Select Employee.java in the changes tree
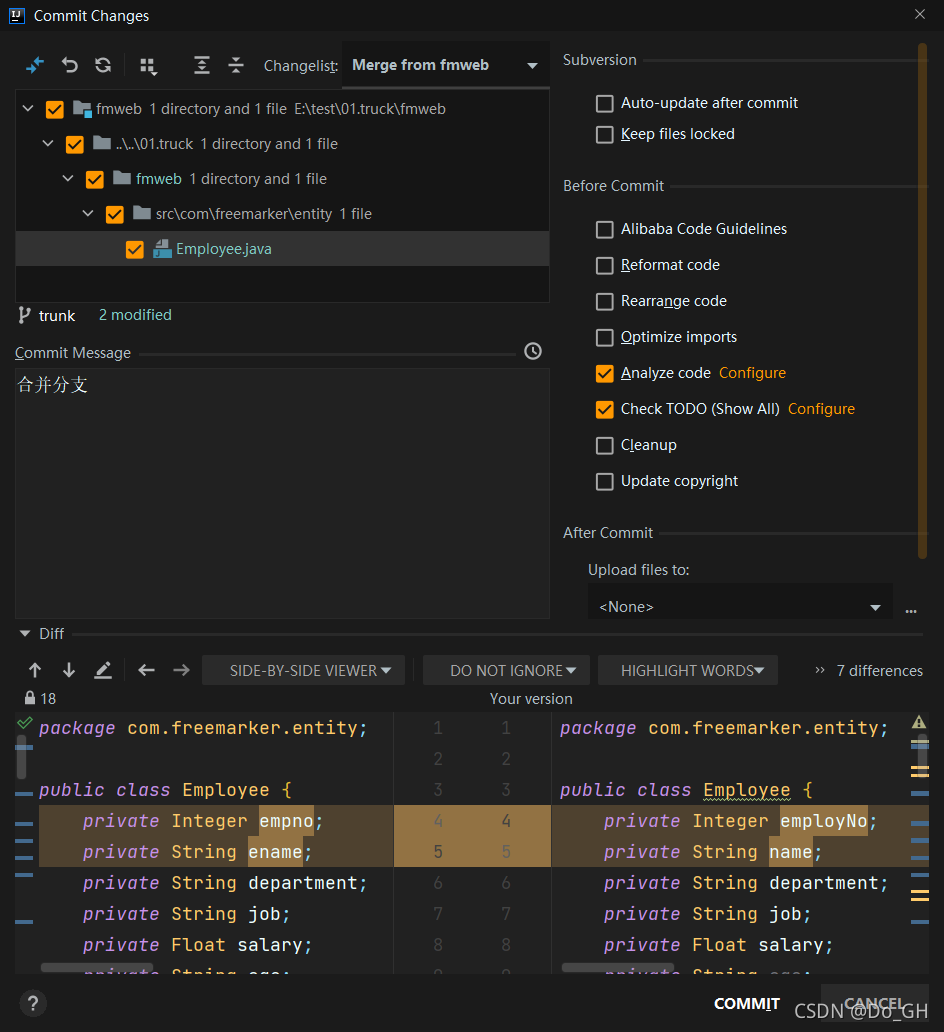This screenshot has height=1032, width=944. pos(282,249)
